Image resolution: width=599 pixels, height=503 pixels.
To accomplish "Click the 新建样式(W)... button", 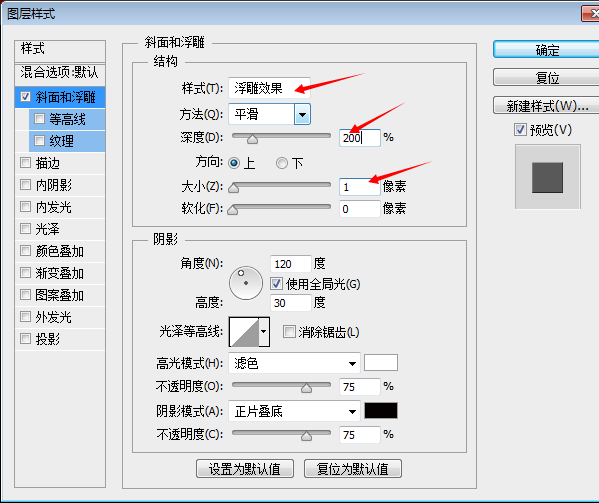I will pyautogui.click(x=547, y=106).
